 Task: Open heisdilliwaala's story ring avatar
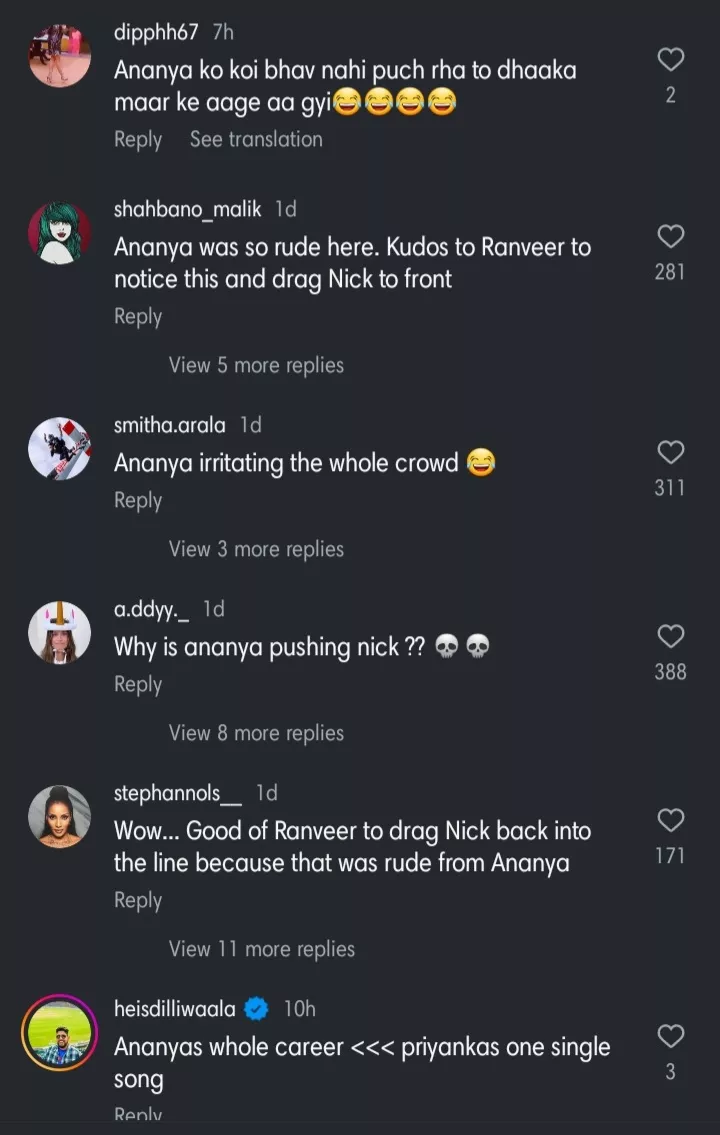click(60, 1033)
